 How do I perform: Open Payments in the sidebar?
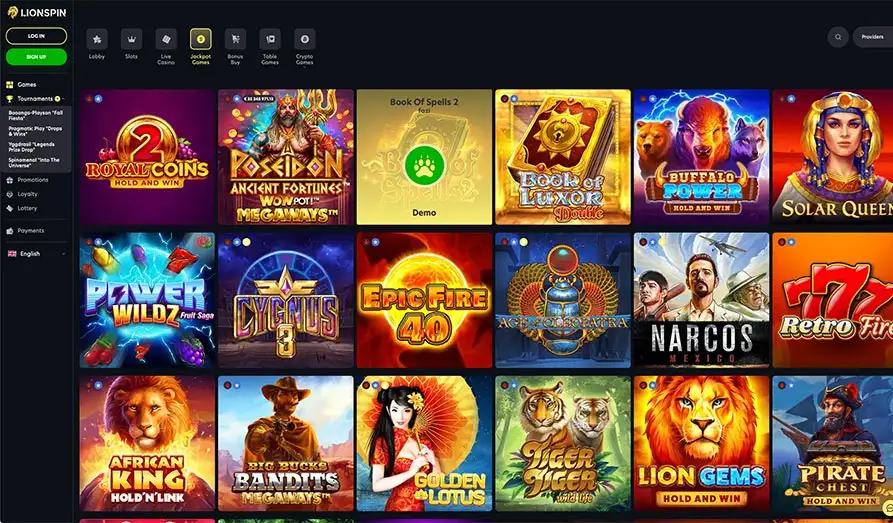[x=30, y=231]
